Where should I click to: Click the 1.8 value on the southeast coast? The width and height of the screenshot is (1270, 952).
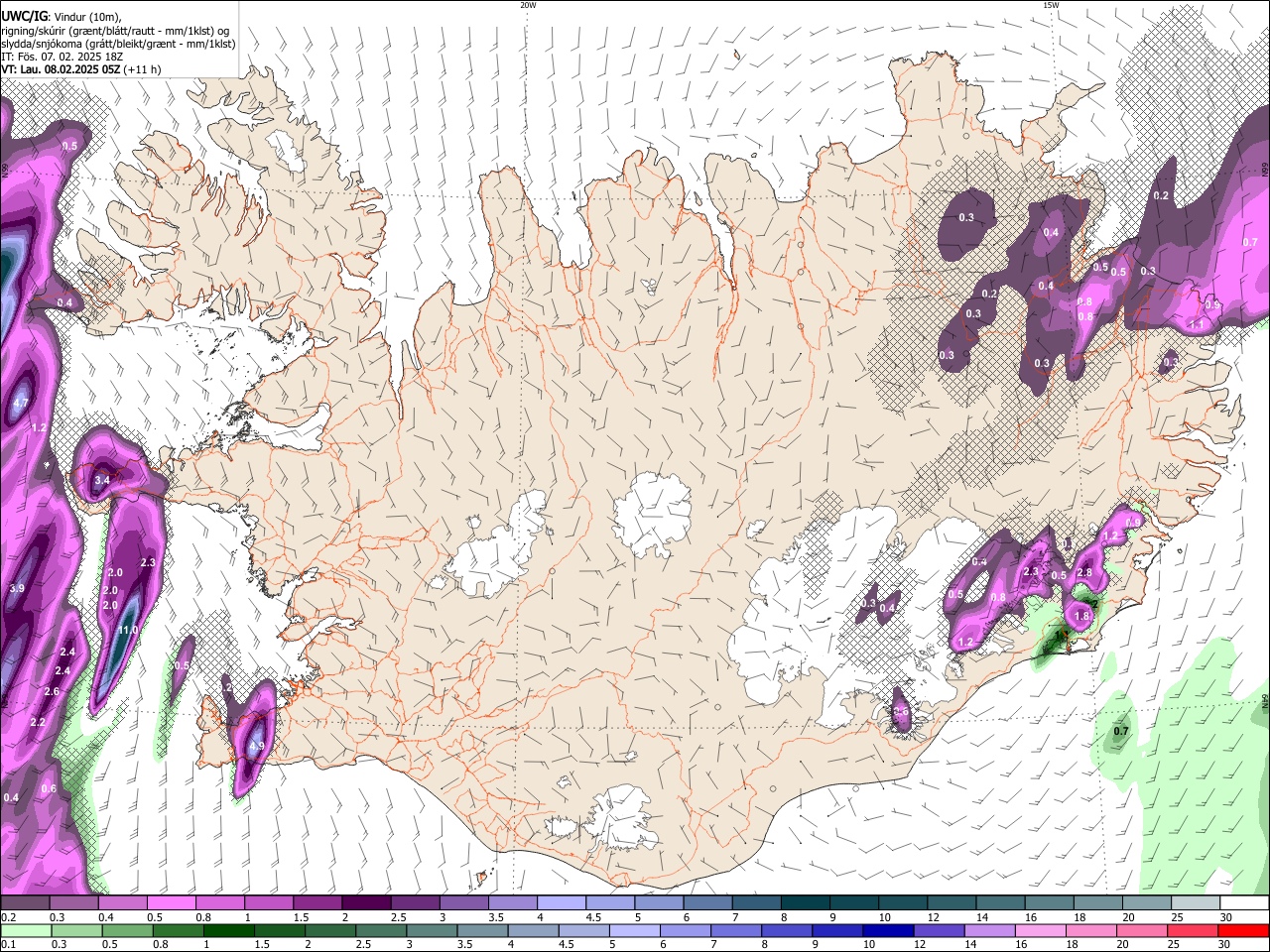point(1082,616)
